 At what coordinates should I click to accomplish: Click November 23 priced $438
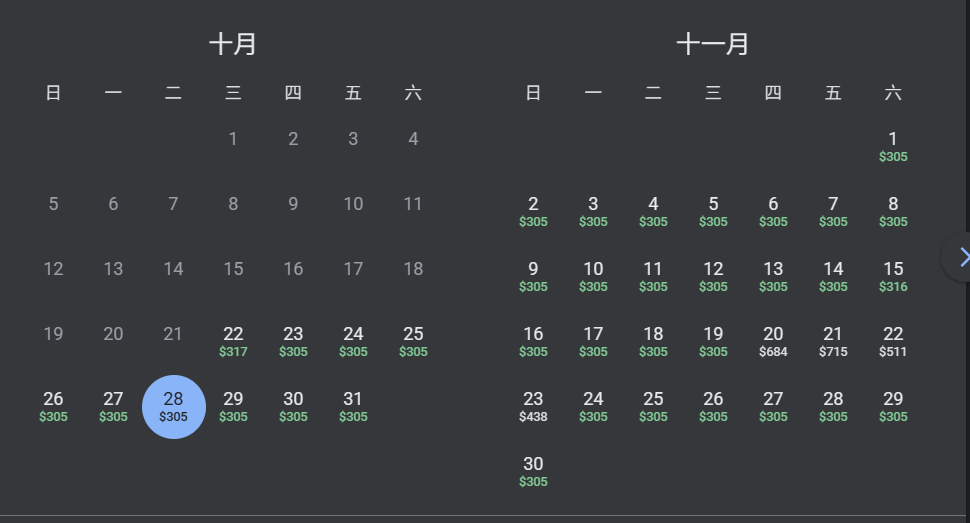[533, 407]
